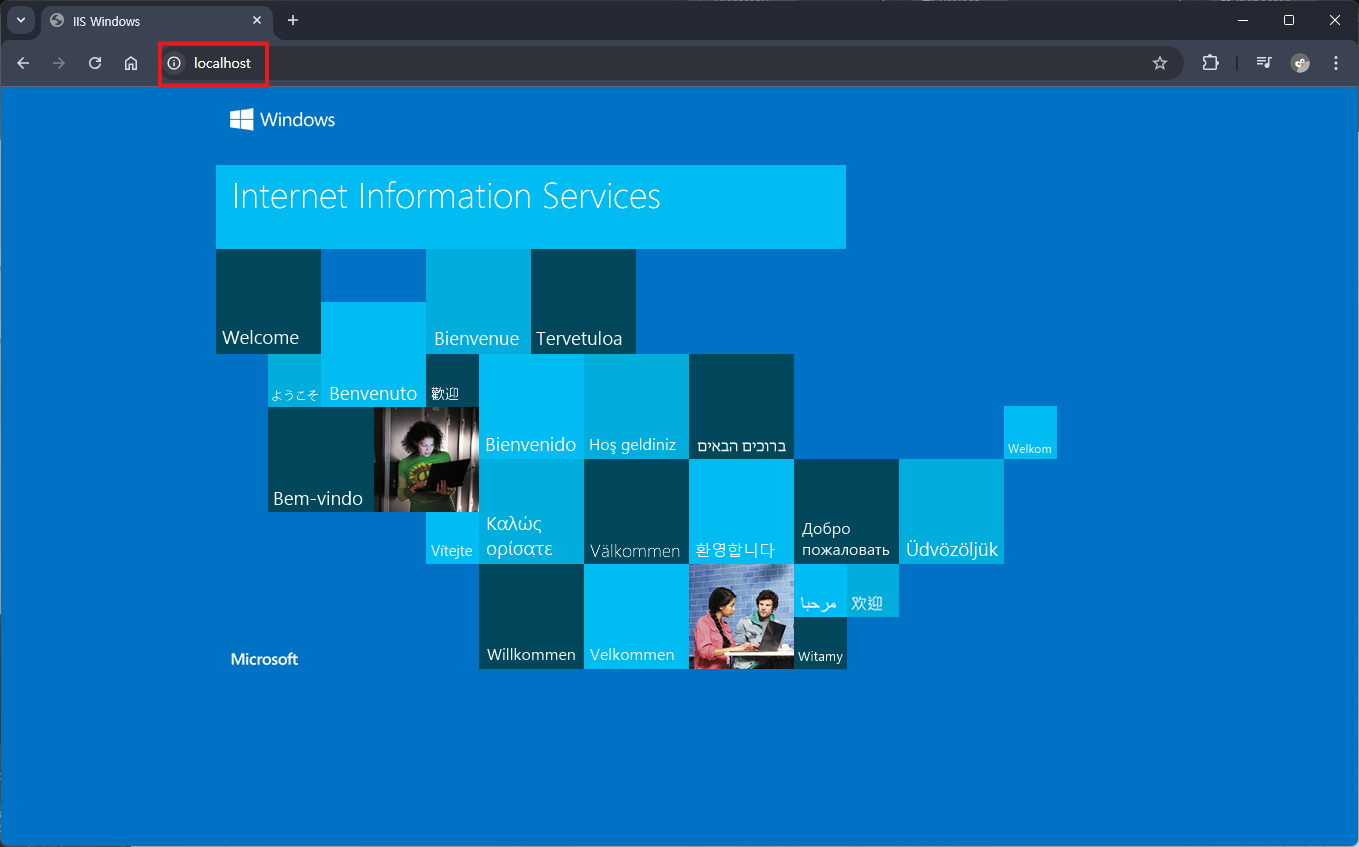1359x847 pixels.
Task: Click the 환영합니다 tile
Action: [x=741, y=511]
